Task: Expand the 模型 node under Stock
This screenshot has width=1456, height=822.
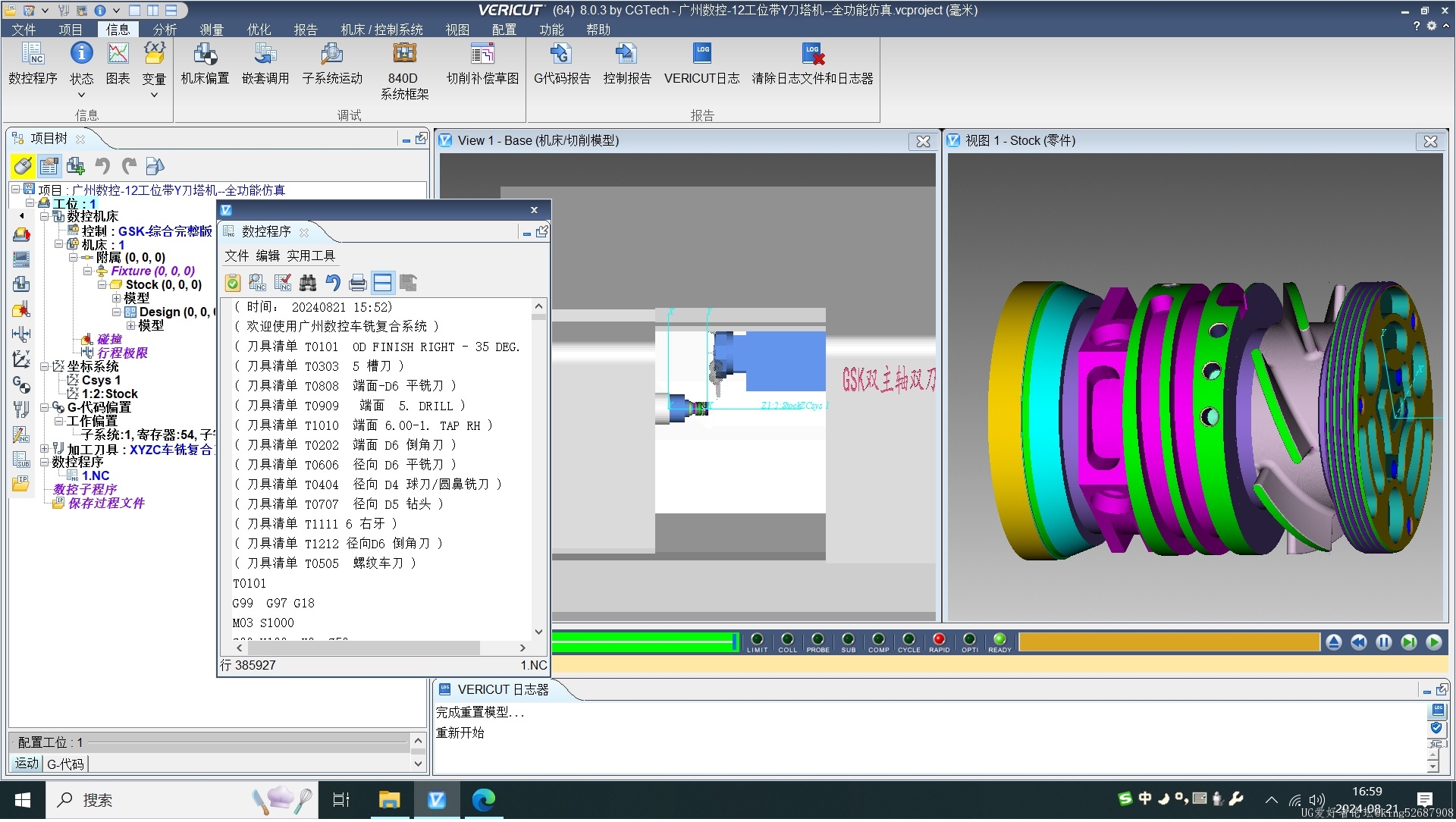Action: (x=116, y=299)
